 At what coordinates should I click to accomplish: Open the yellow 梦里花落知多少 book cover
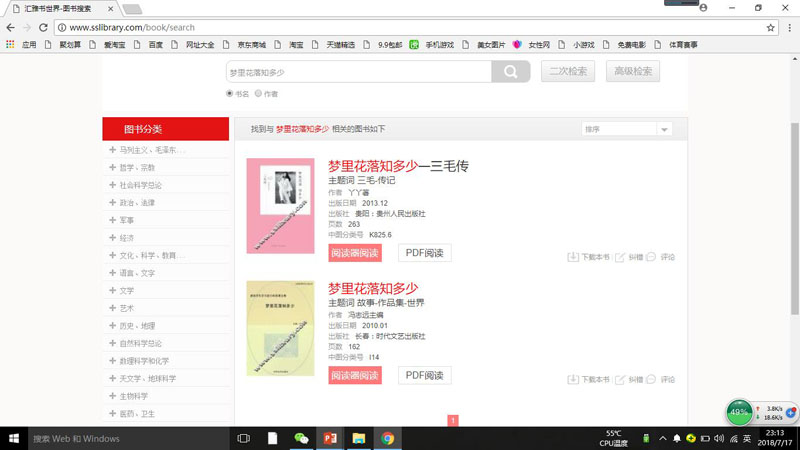pos(281,328)
